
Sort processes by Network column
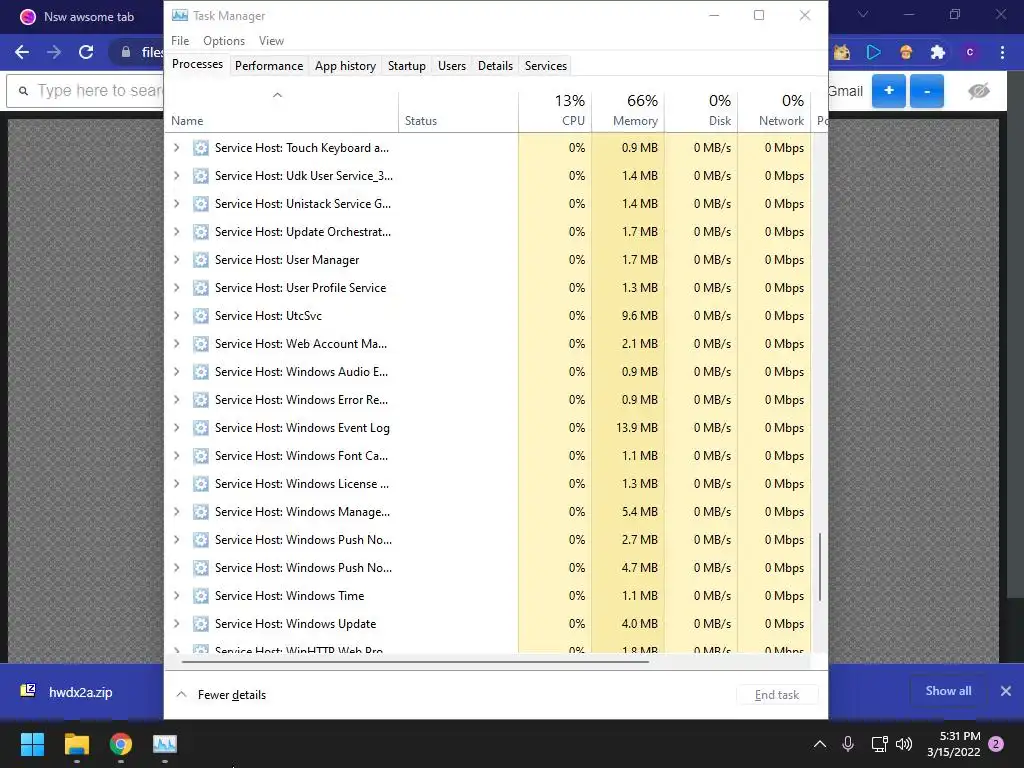[x=775, y=110]
